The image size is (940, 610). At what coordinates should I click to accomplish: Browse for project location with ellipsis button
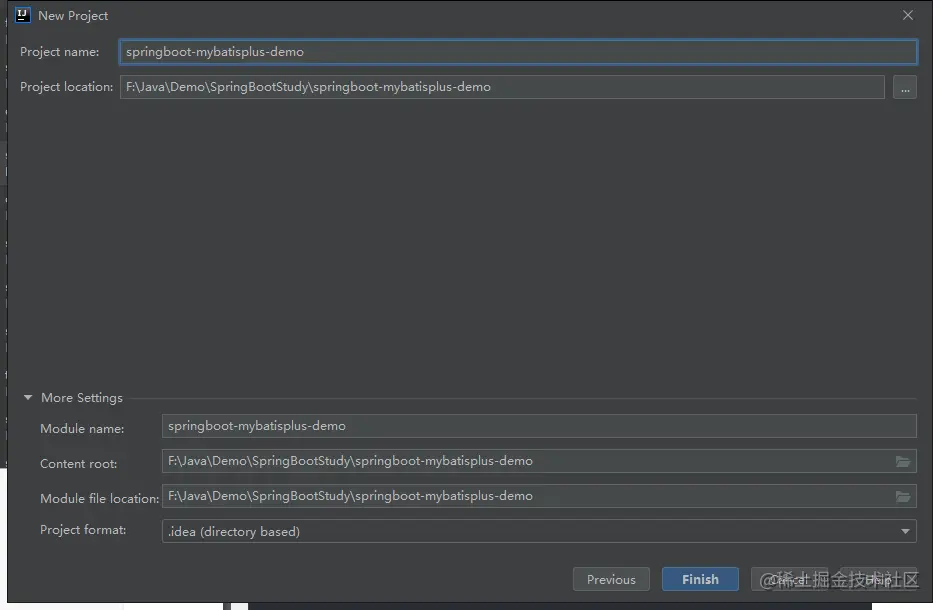click(905, 87)
